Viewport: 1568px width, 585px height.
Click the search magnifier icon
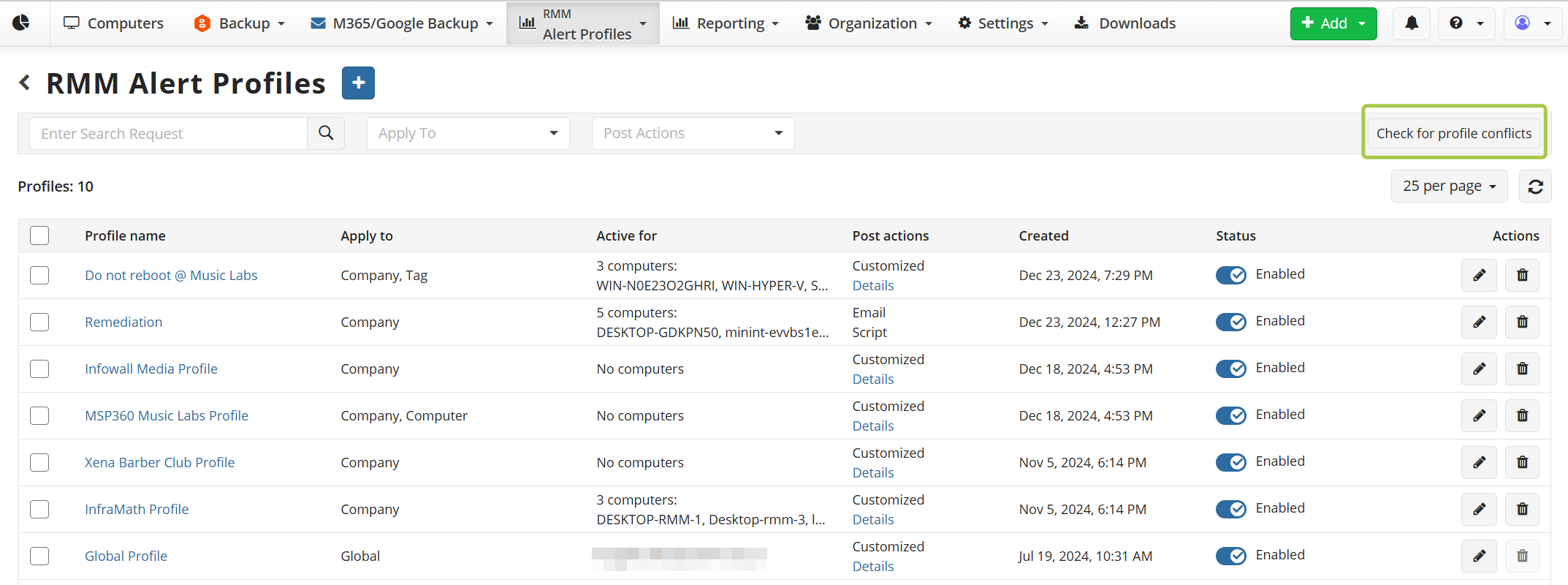point(326,133)
